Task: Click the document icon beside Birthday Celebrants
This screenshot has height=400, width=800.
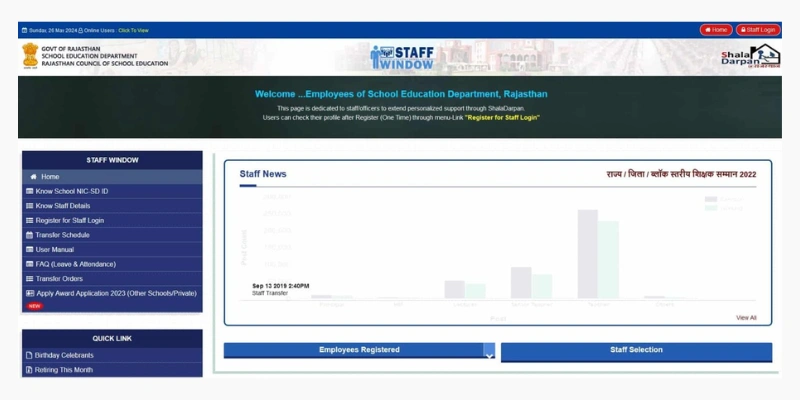Action: [x=28, y=355]
